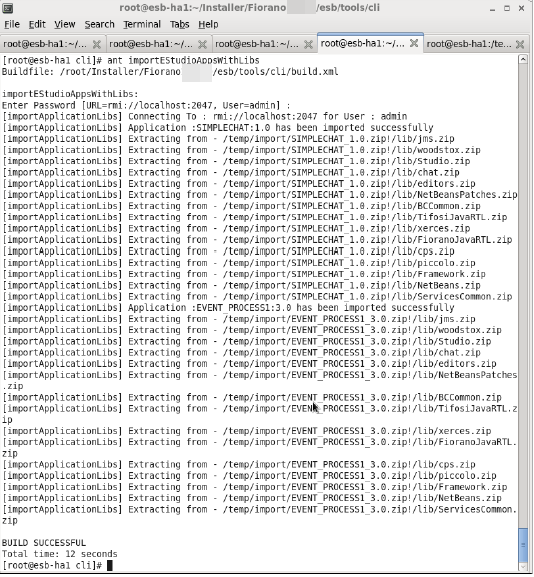Open the Tabs menu
Viewport: 534px width, 577px height.
(x=179, y=24)
